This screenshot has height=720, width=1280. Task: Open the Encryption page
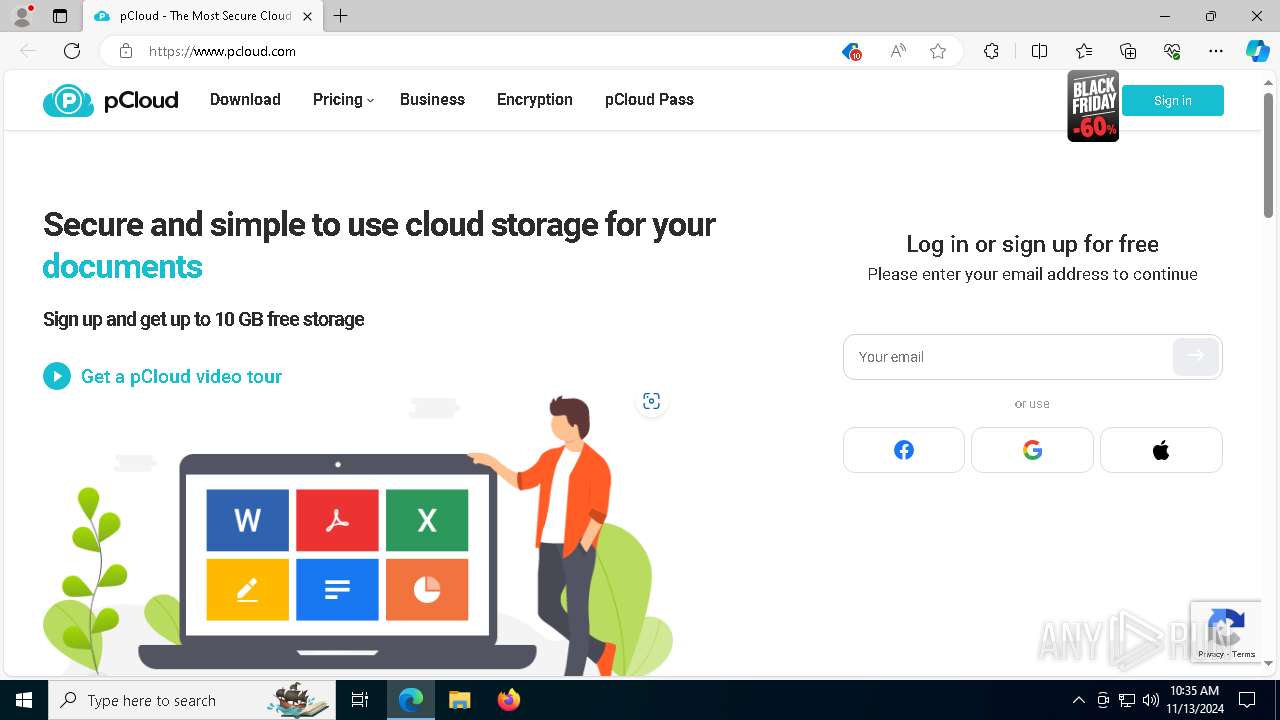[535, 99]
